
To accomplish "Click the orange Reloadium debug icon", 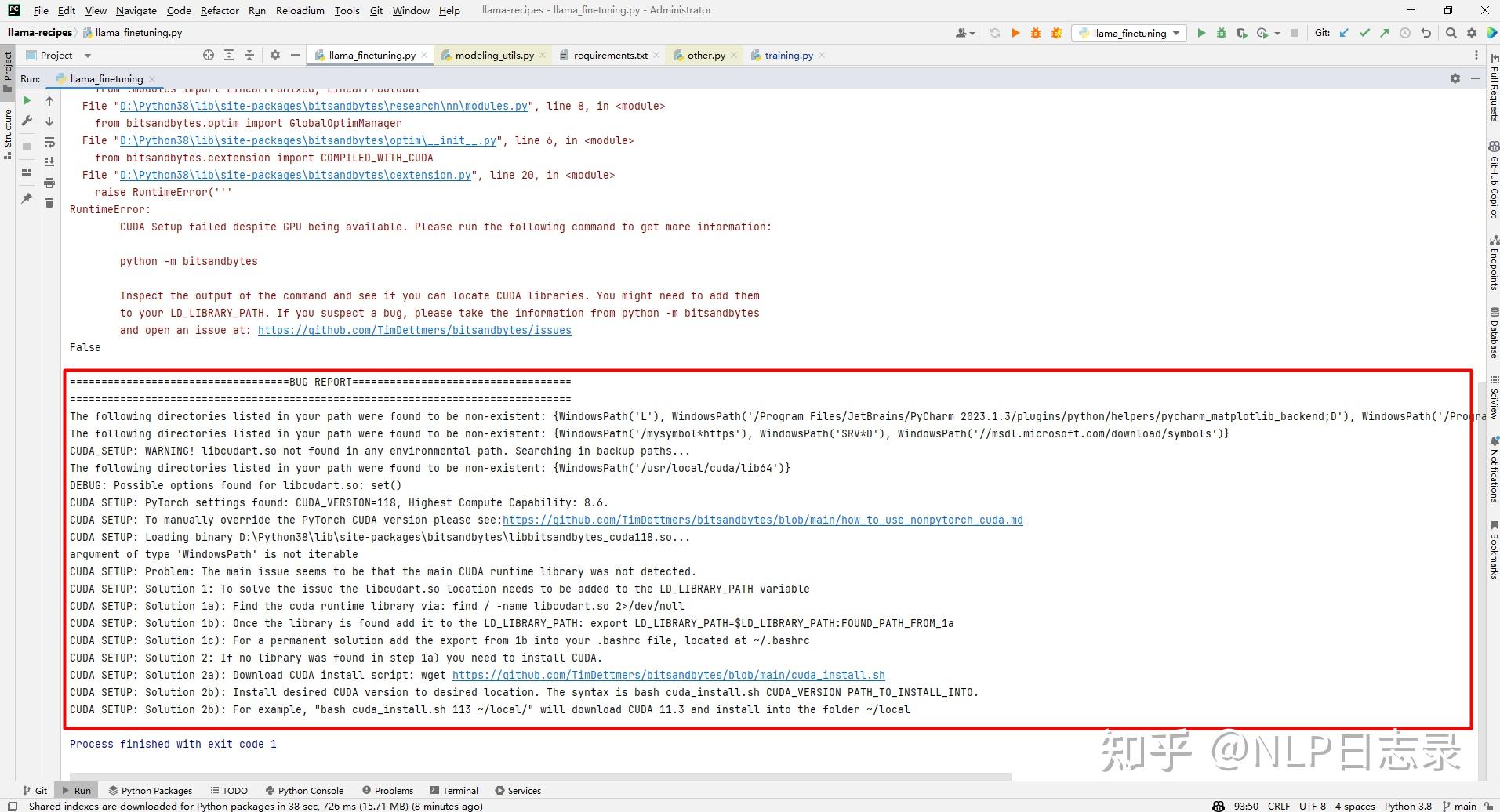I will point(1036,33).
